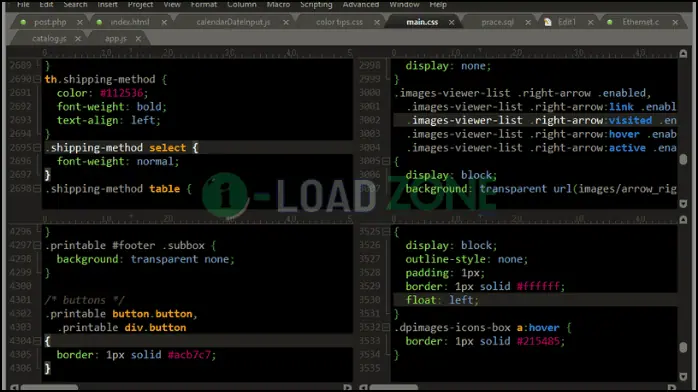Click the '/* buttons */' comment
Screen dimensions: 698x392
[85, 300]
